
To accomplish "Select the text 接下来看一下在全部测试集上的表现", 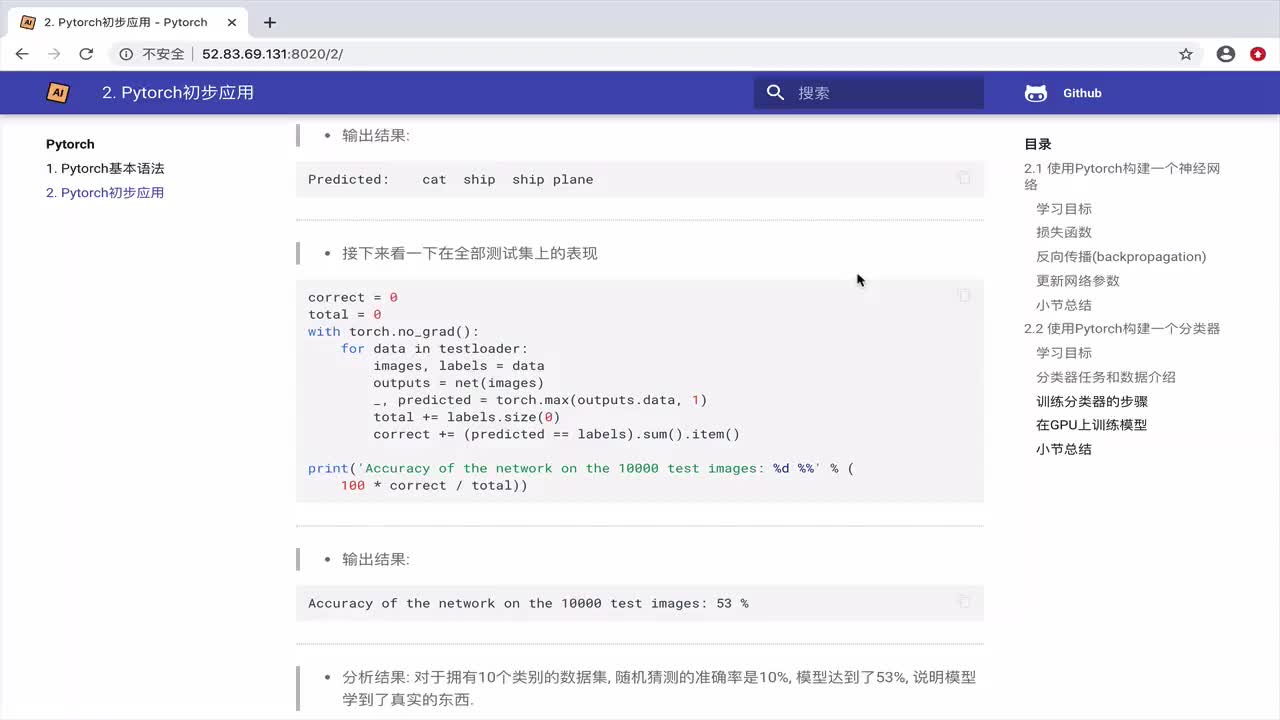I will [470, 253].
